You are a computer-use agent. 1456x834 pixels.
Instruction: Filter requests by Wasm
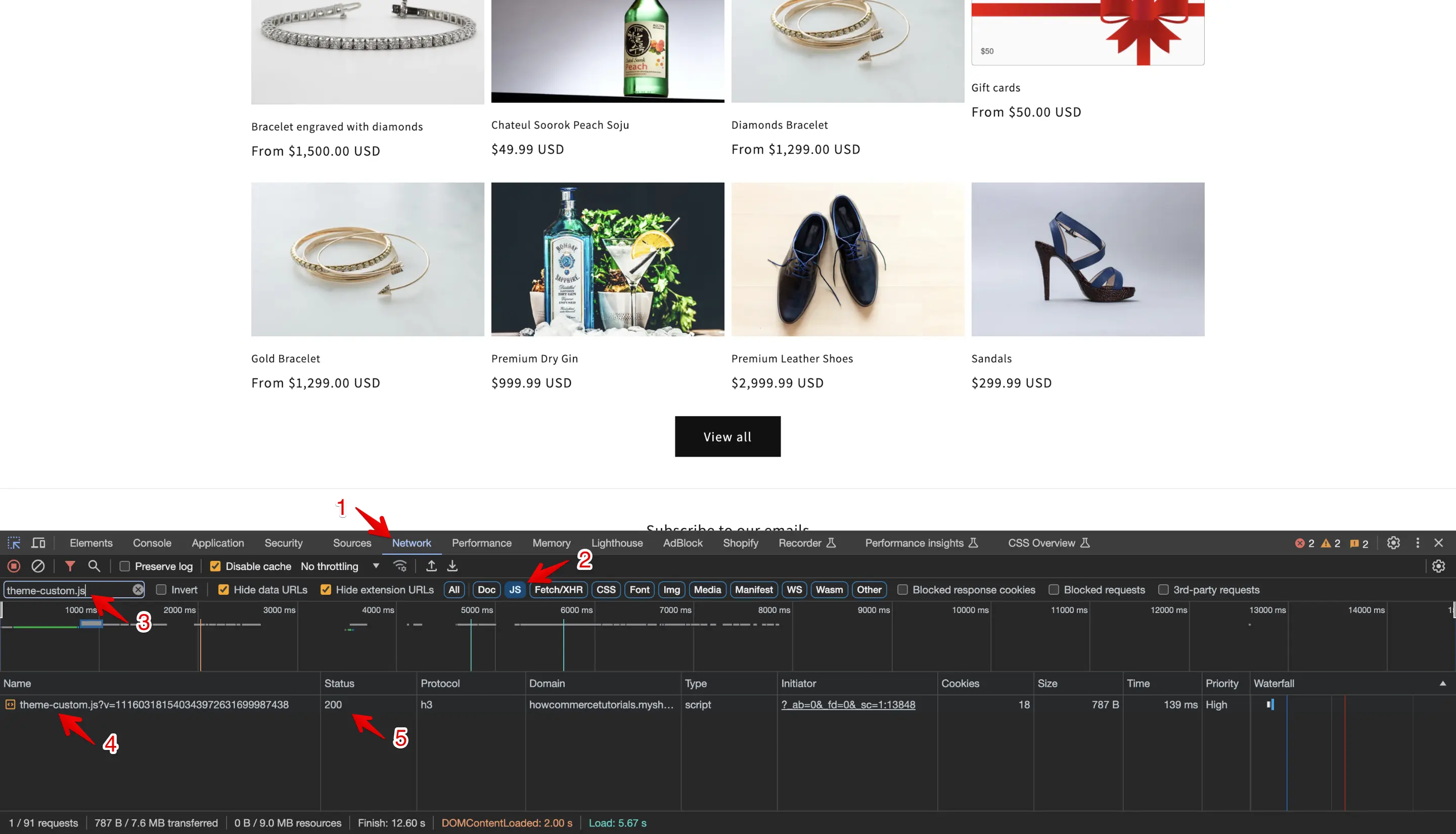point(829,589)
